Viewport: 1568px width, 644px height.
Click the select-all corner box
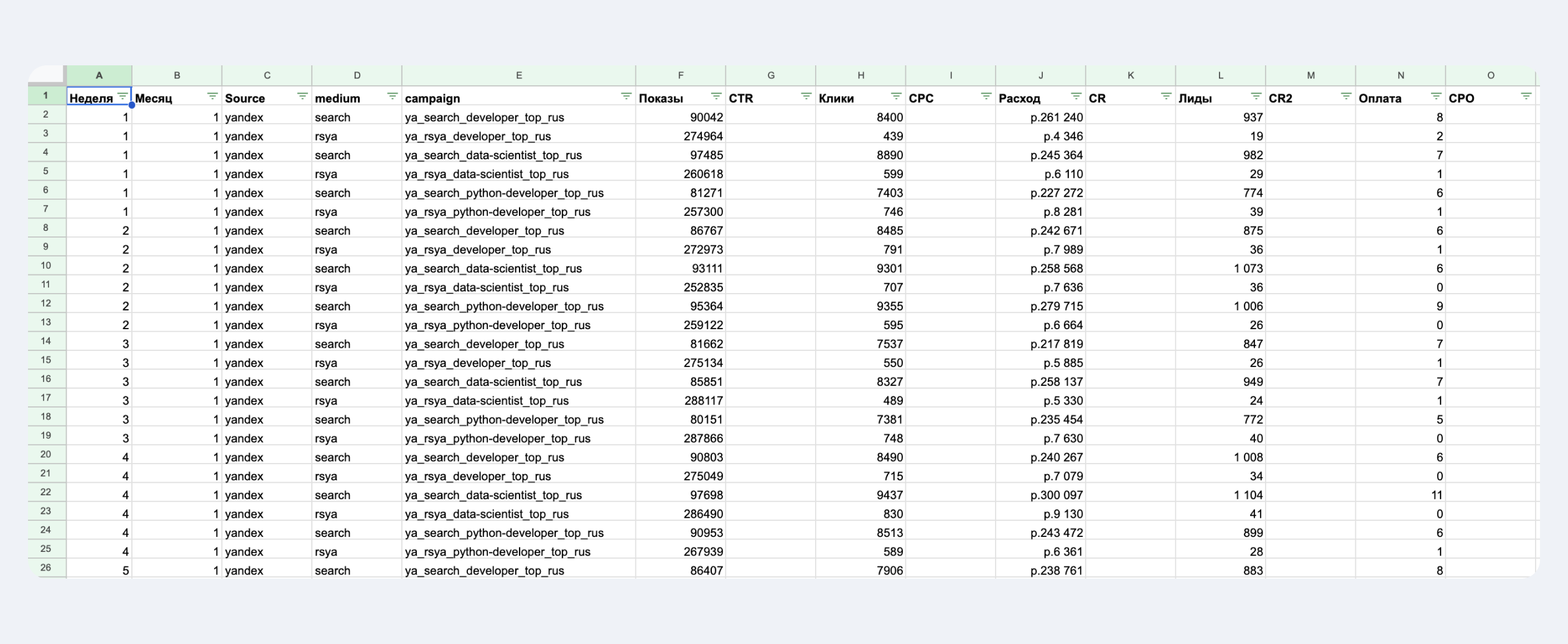pyautogui.click(x=46, y=75)
